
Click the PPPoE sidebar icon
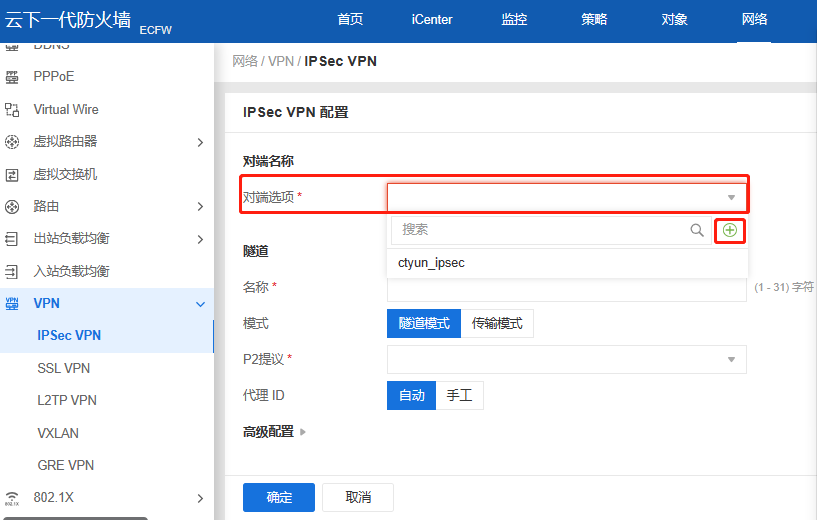point(13,77)
